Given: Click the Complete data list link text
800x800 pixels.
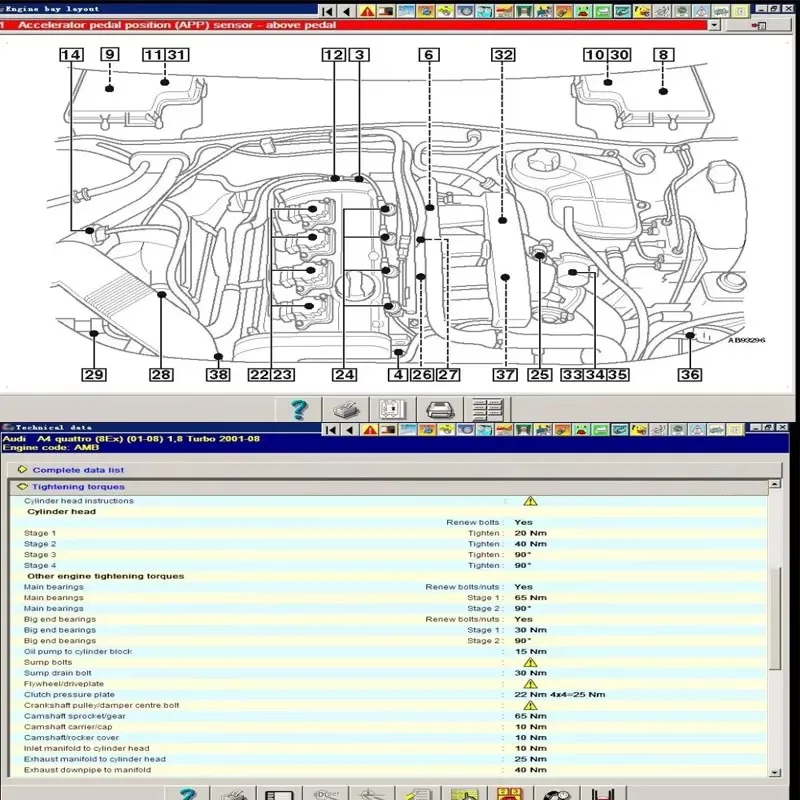Looking at the screenshot, I should pos(78,469).
